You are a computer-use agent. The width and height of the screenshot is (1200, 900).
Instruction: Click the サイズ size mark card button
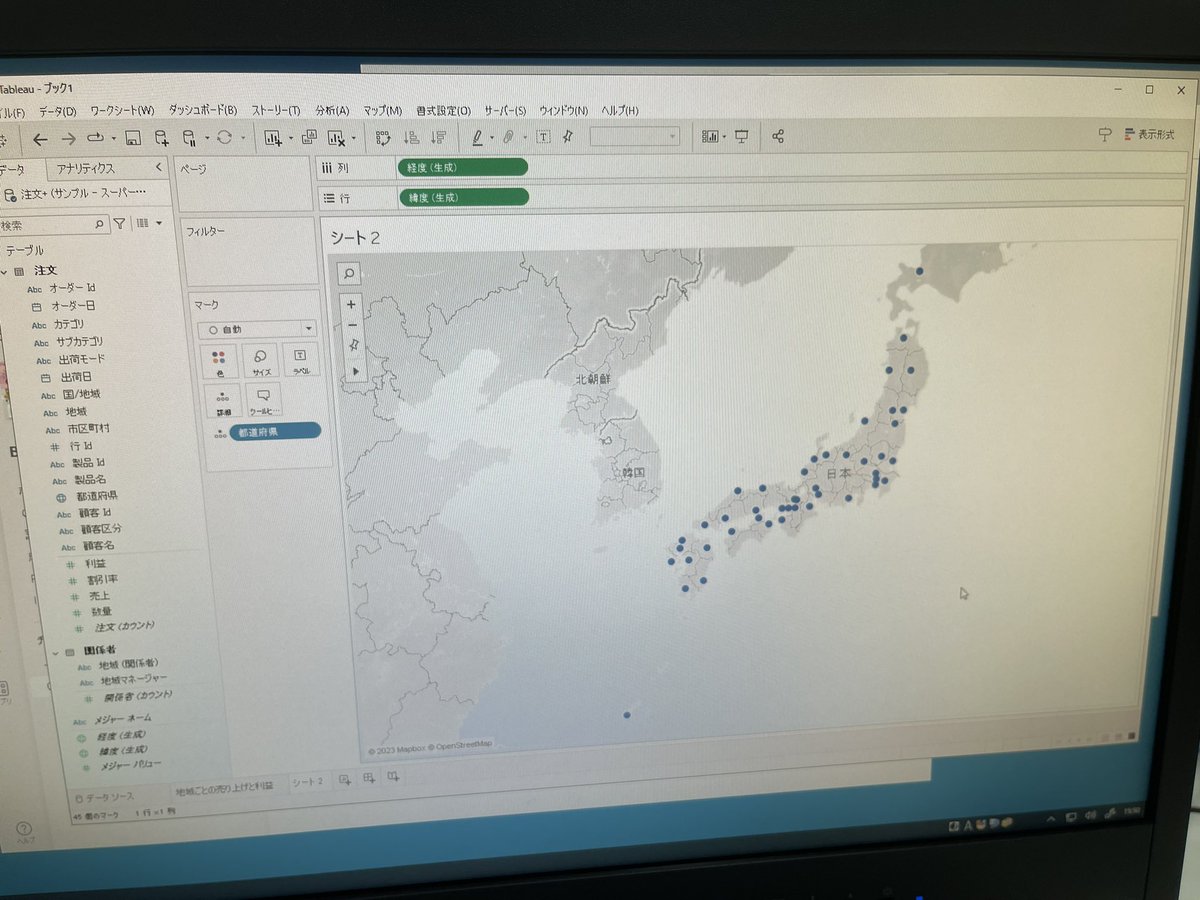(x=260, y=361)
